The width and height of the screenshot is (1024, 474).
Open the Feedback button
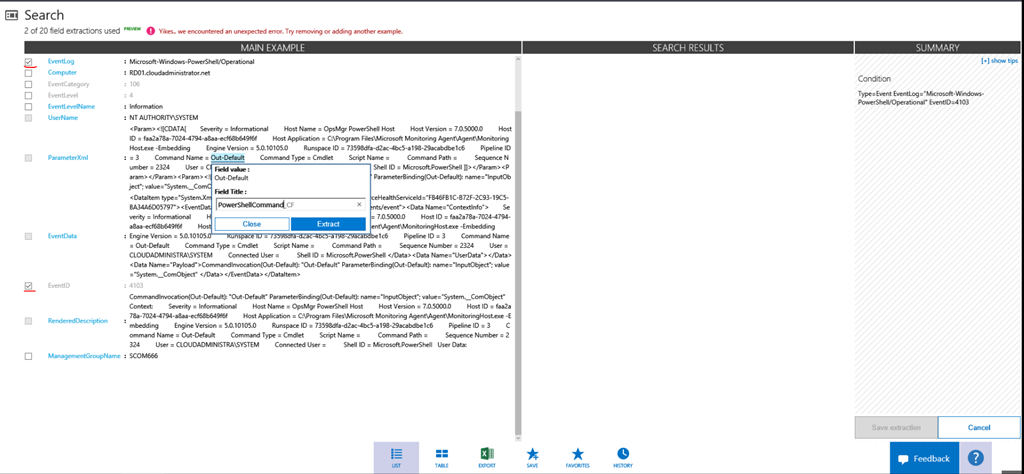pos(923,458)
